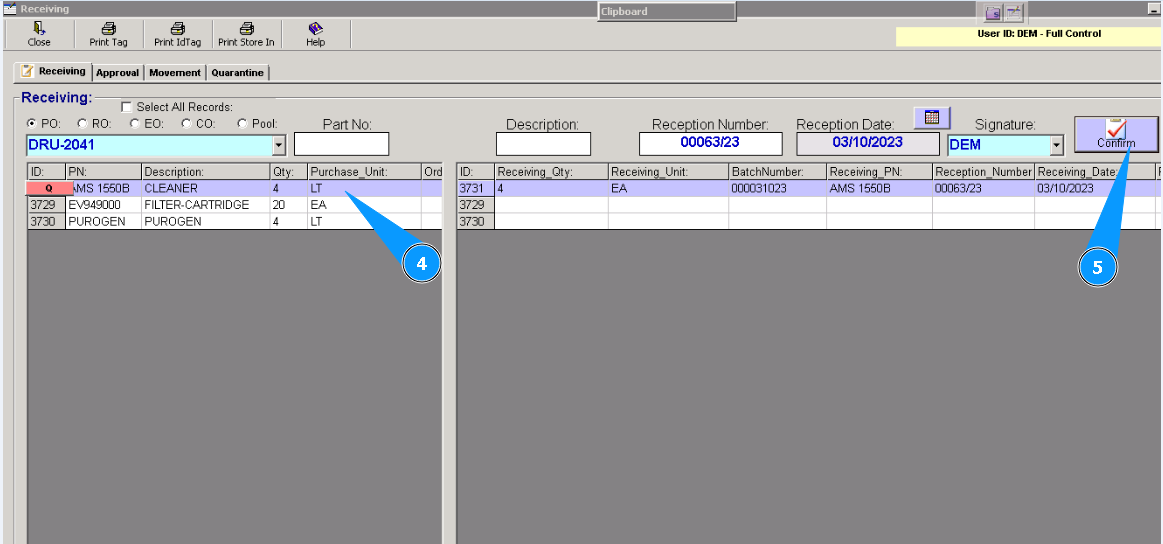Switch to the Approval tab
This screenshot has height=544, width=1163.
click(117, 73)
